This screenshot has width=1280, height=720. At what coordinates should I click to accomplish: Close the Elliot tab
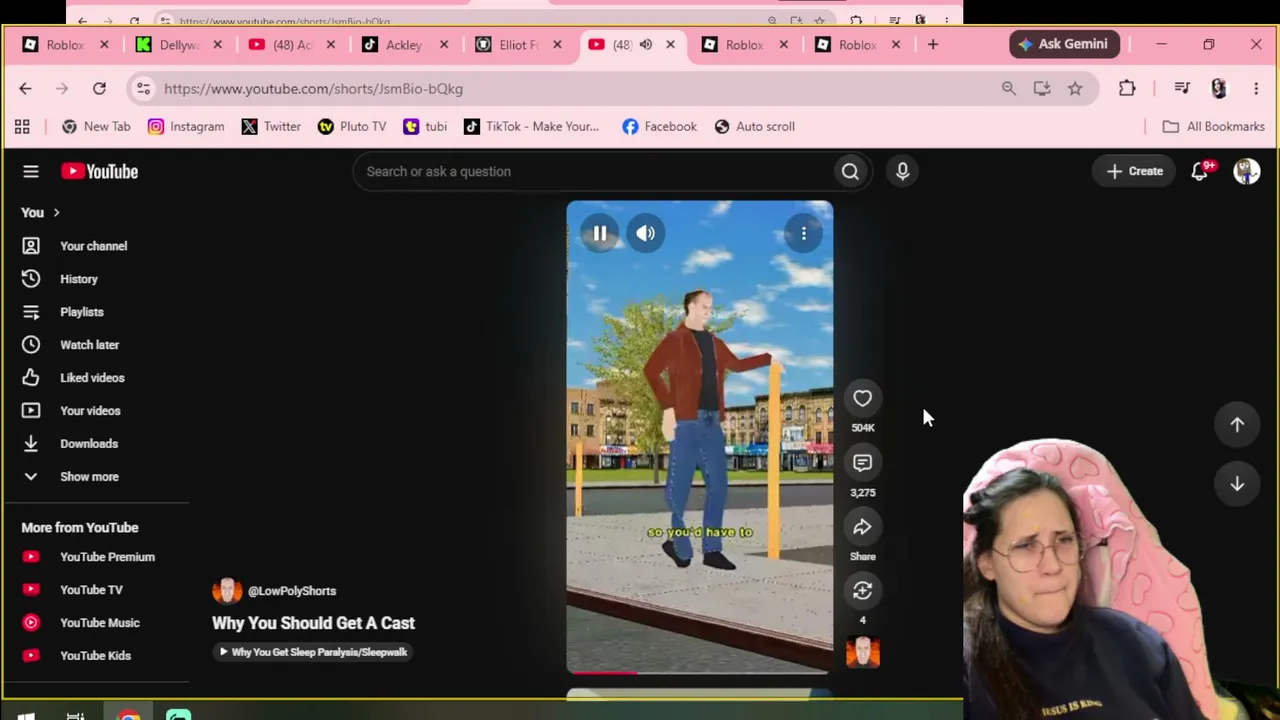557,44
